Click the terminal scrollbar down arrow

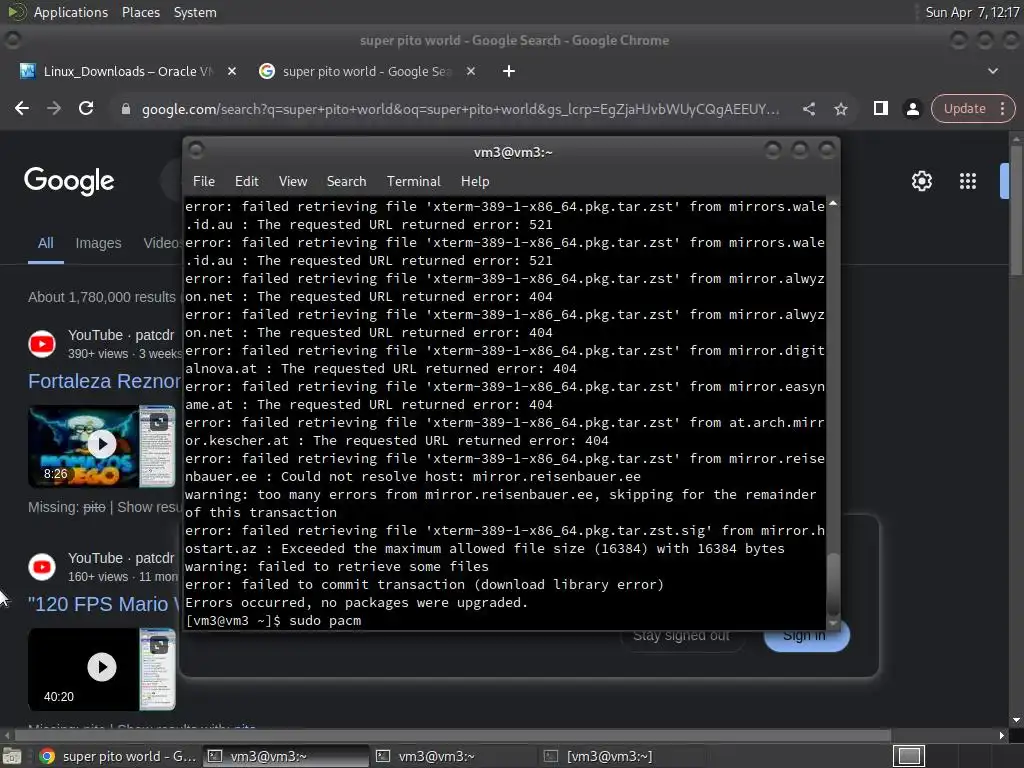pyautogui.click(x=833, y=624)
